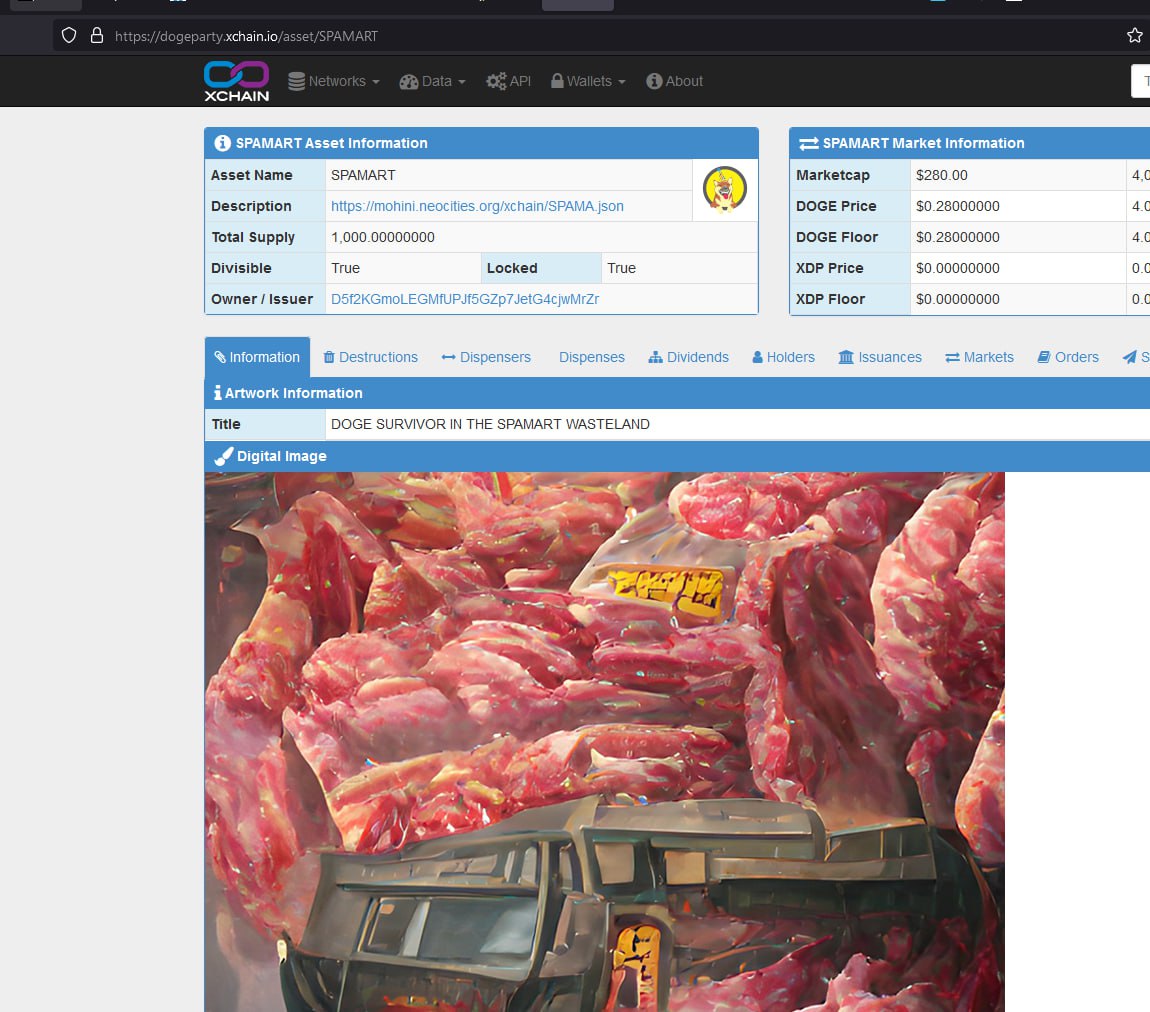Click the XDP Price value $0.00000000
The height and width of the screenshot is (1012, 1150).
(x=958, y=268)
